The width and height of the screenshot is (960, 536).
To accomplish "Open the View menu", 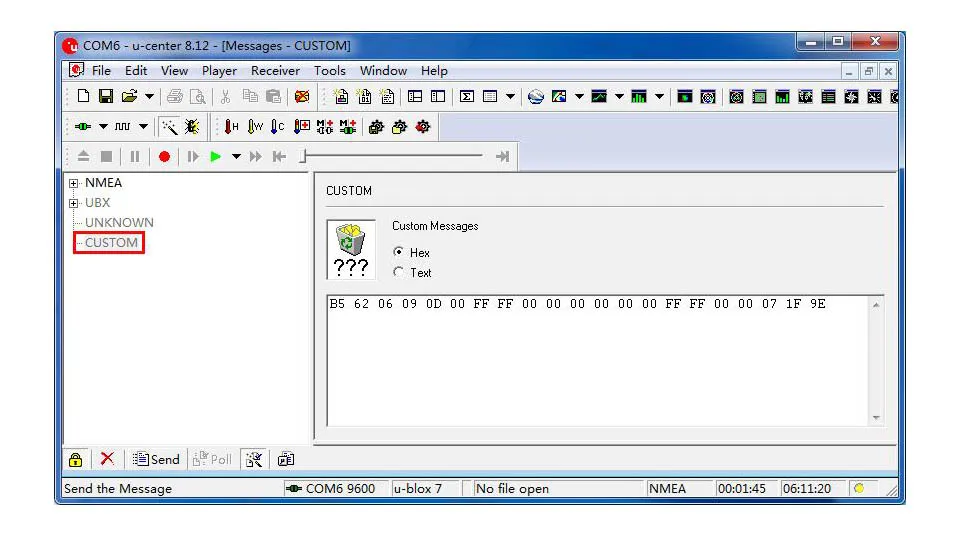I will (x=174, y=70).
